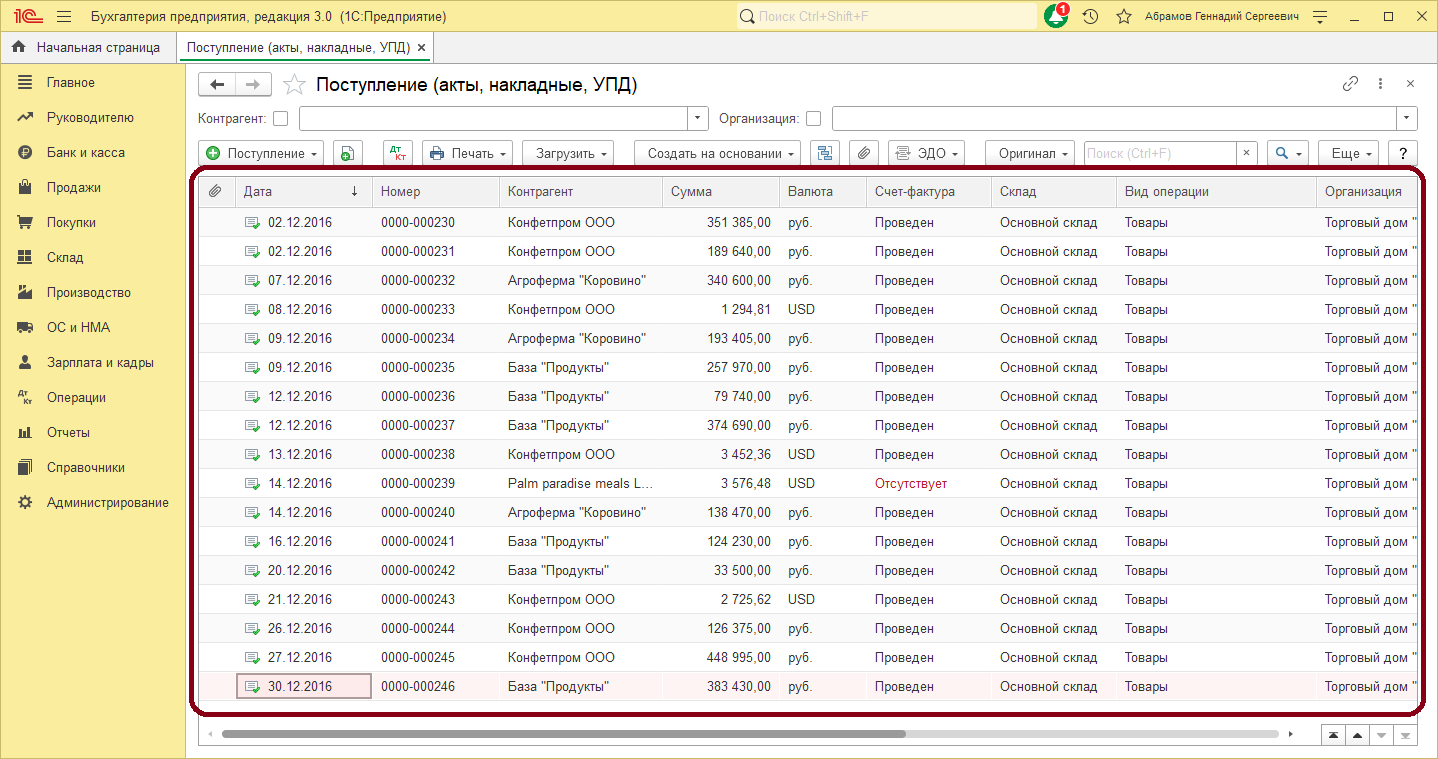
Task: Click the Поиск (Ctrl+F) list search field
Action: pyautogui.click(x=1160, y=153)
